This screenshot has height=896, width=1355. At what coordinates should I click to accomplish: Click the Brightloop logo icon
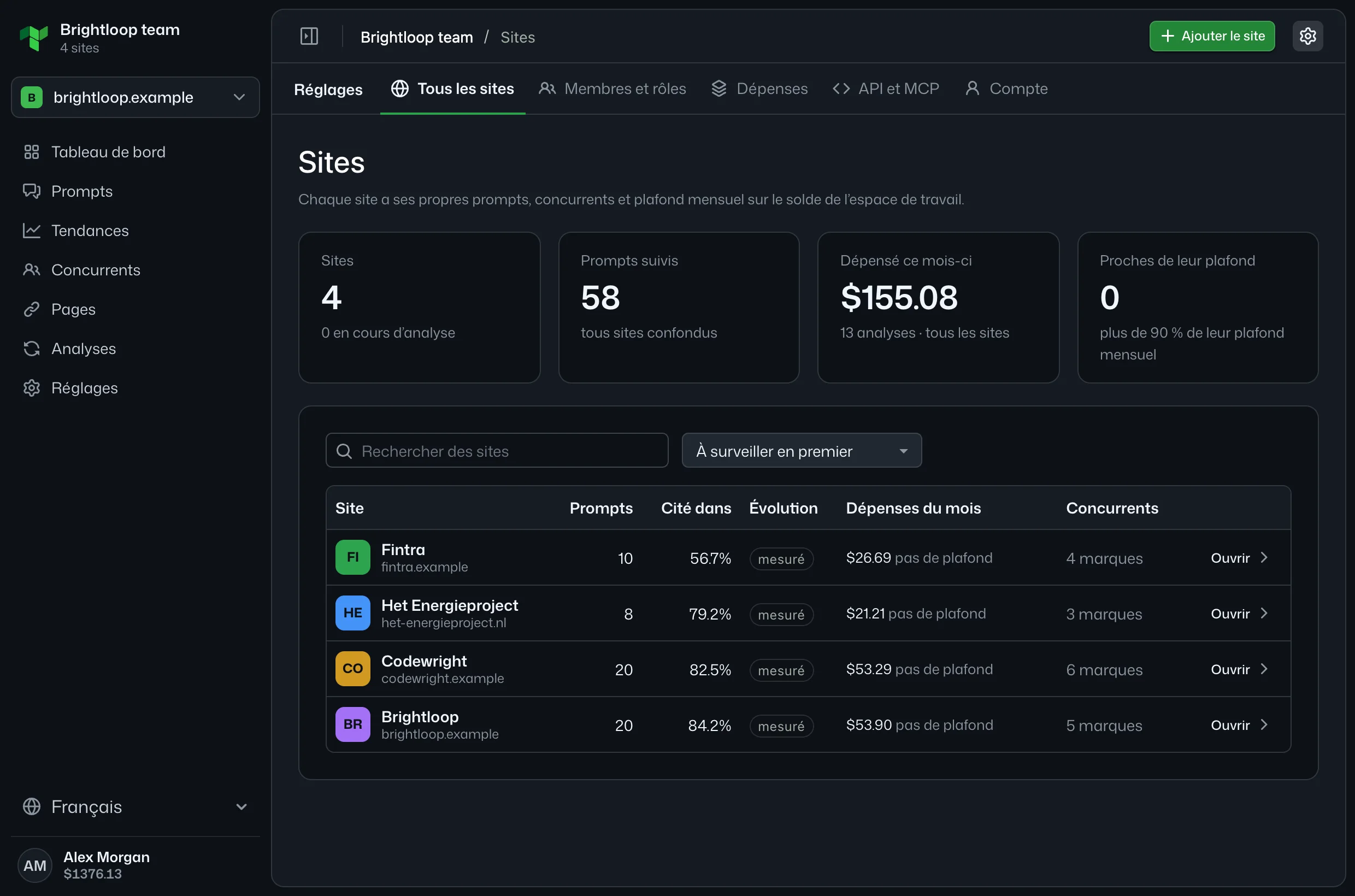(34, 38)
